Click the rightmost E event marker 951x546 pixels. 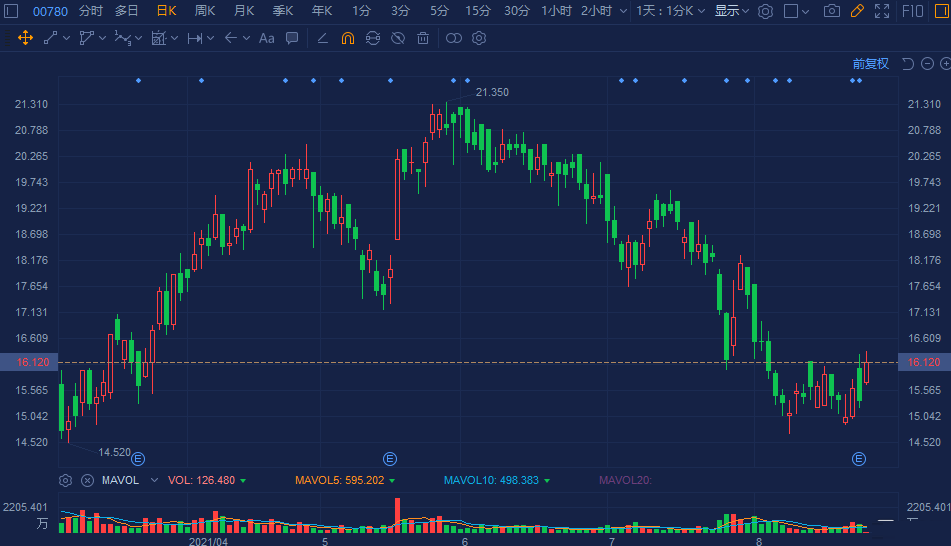[x=859, y=459]
